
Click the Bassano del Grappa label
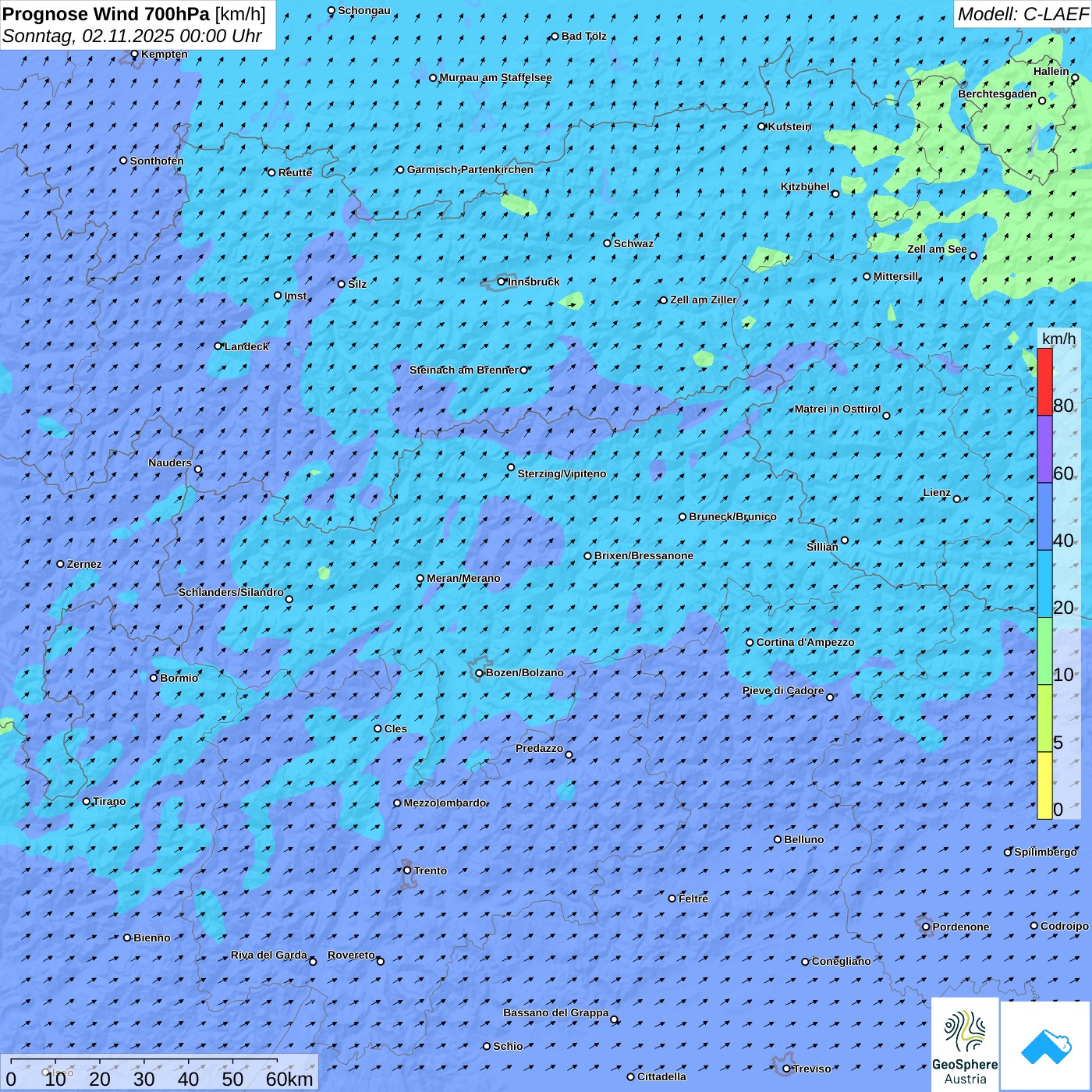556,1012
